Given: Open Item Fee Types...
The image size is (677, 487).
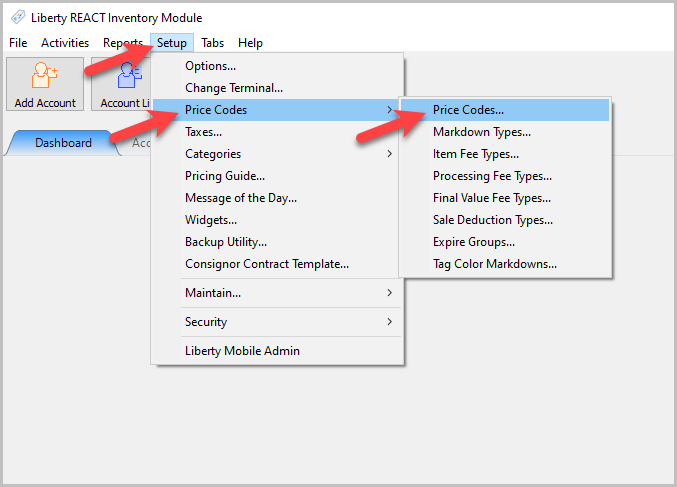Looking at the screenshot, I should pyautogui.click(x=505, y=154).
